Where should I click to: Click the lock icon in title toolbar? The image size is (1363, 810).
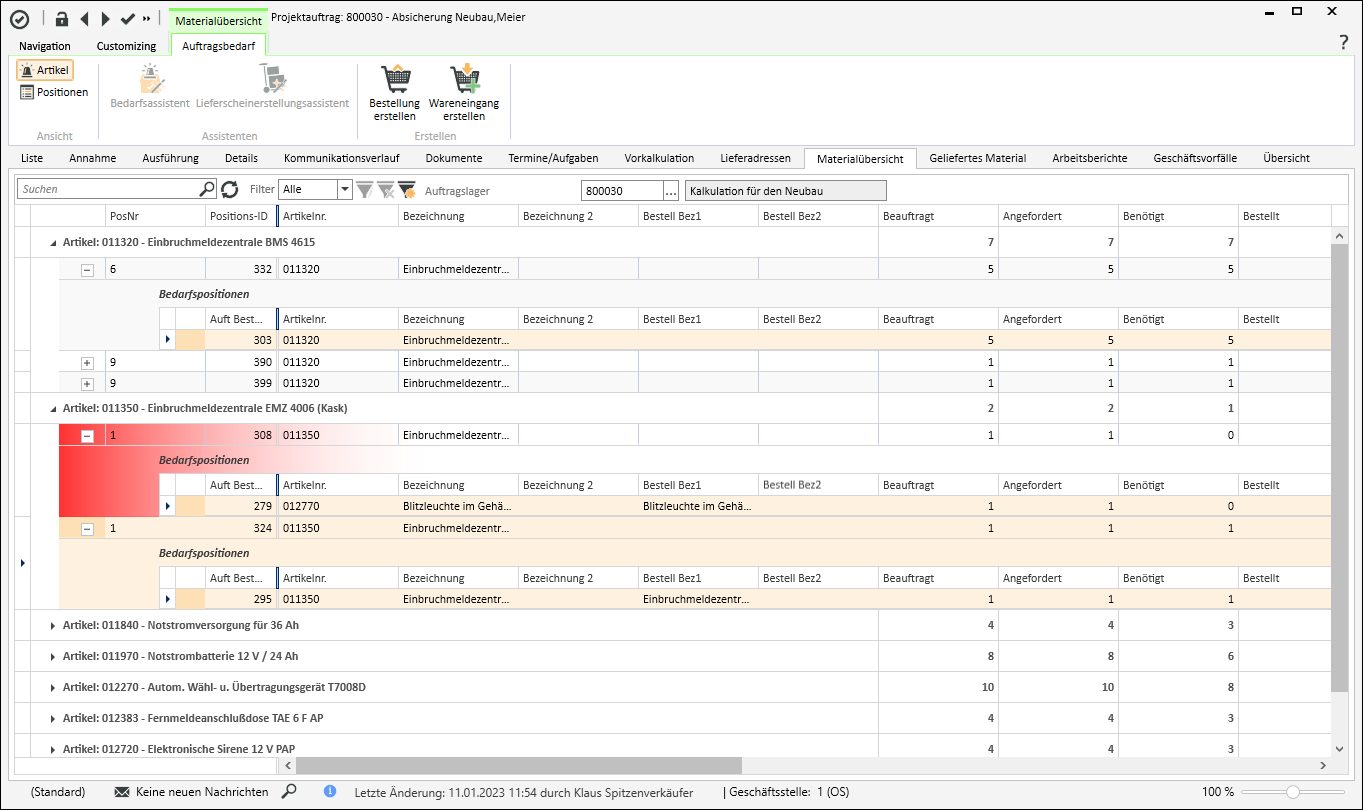[61, 18]
